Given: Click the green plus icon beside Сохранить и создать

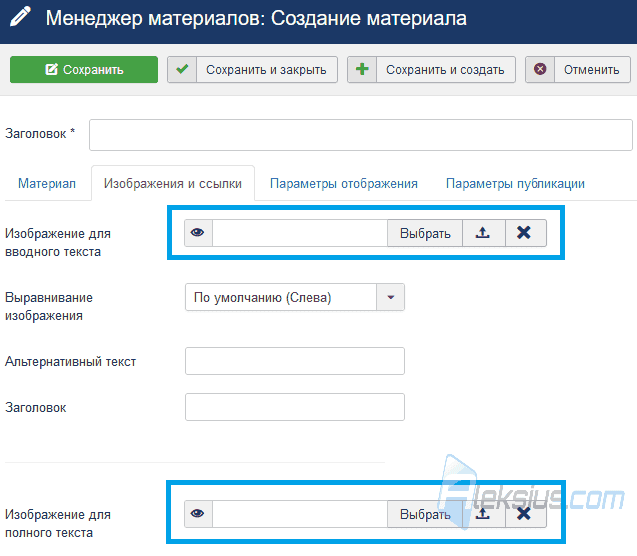Looking at the screenshot, I should point(362,69).
